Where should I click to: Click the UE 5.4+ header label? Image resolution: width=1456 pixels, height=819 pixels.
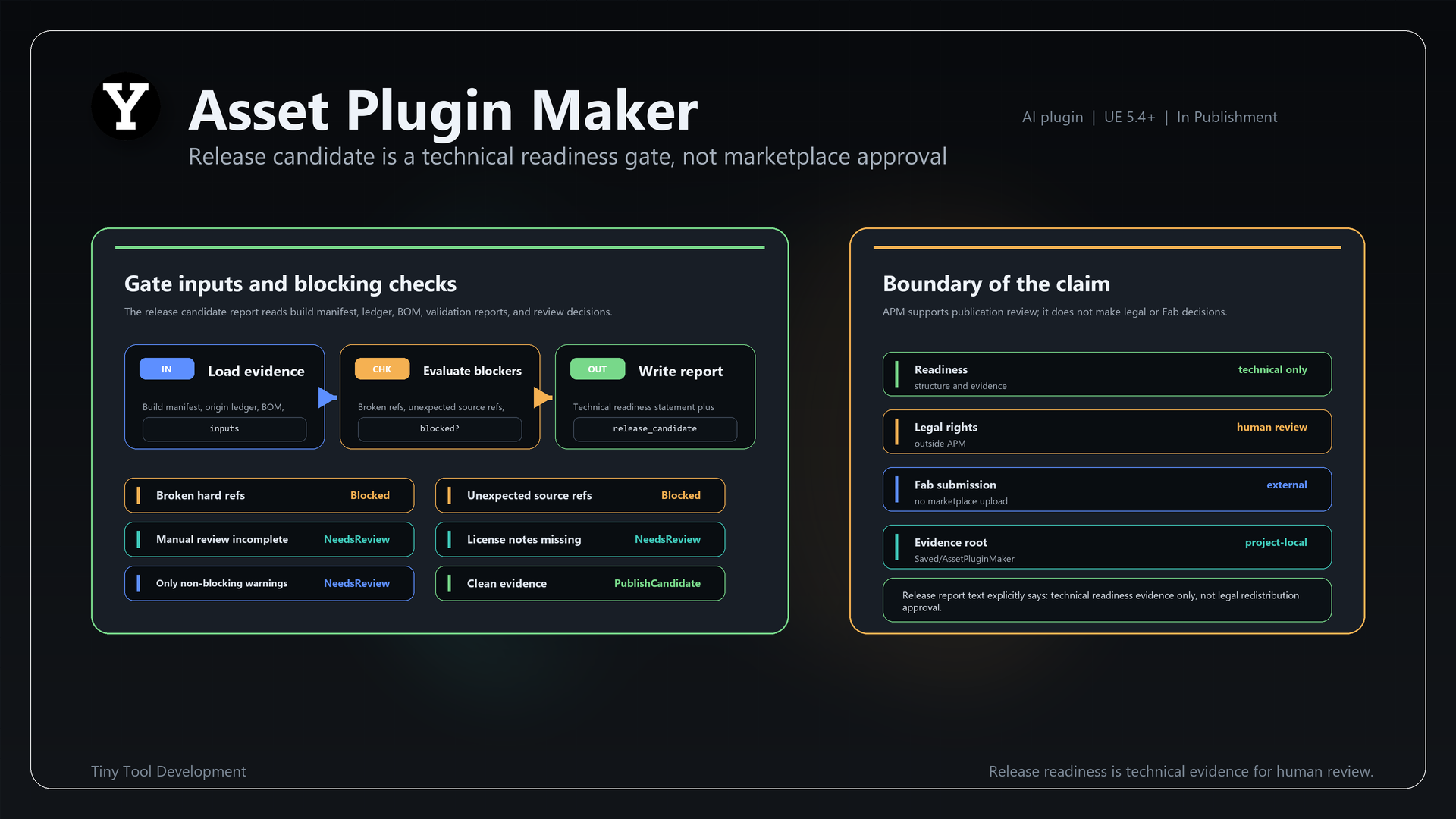click(1129, 117)
